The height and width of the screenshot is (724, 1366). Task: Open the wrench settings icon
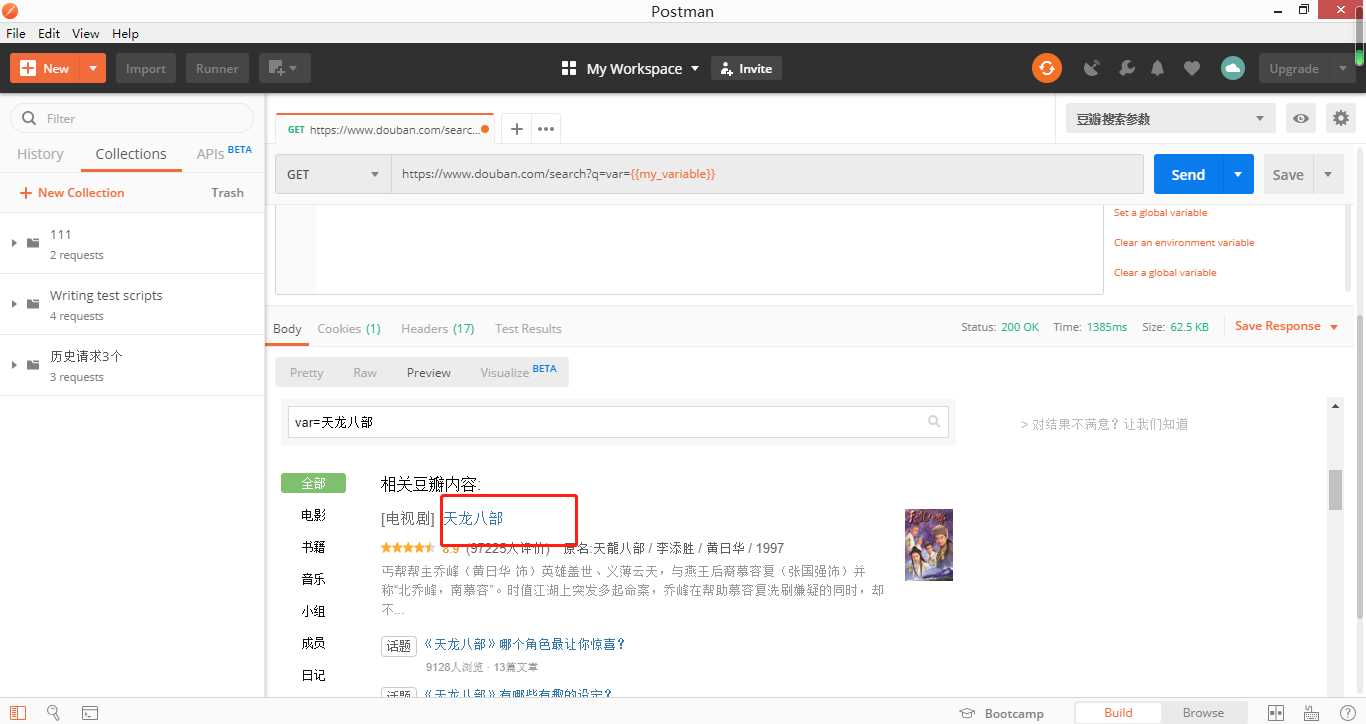(1126, 68)
